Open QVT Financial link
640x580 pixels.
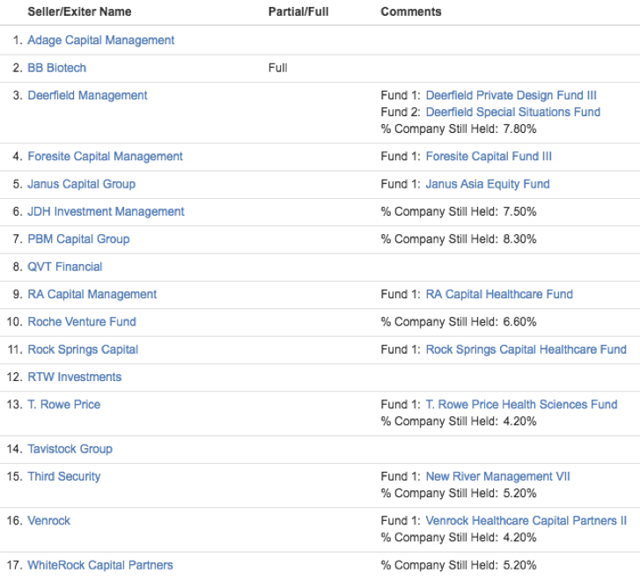click(x=64, y=267)
